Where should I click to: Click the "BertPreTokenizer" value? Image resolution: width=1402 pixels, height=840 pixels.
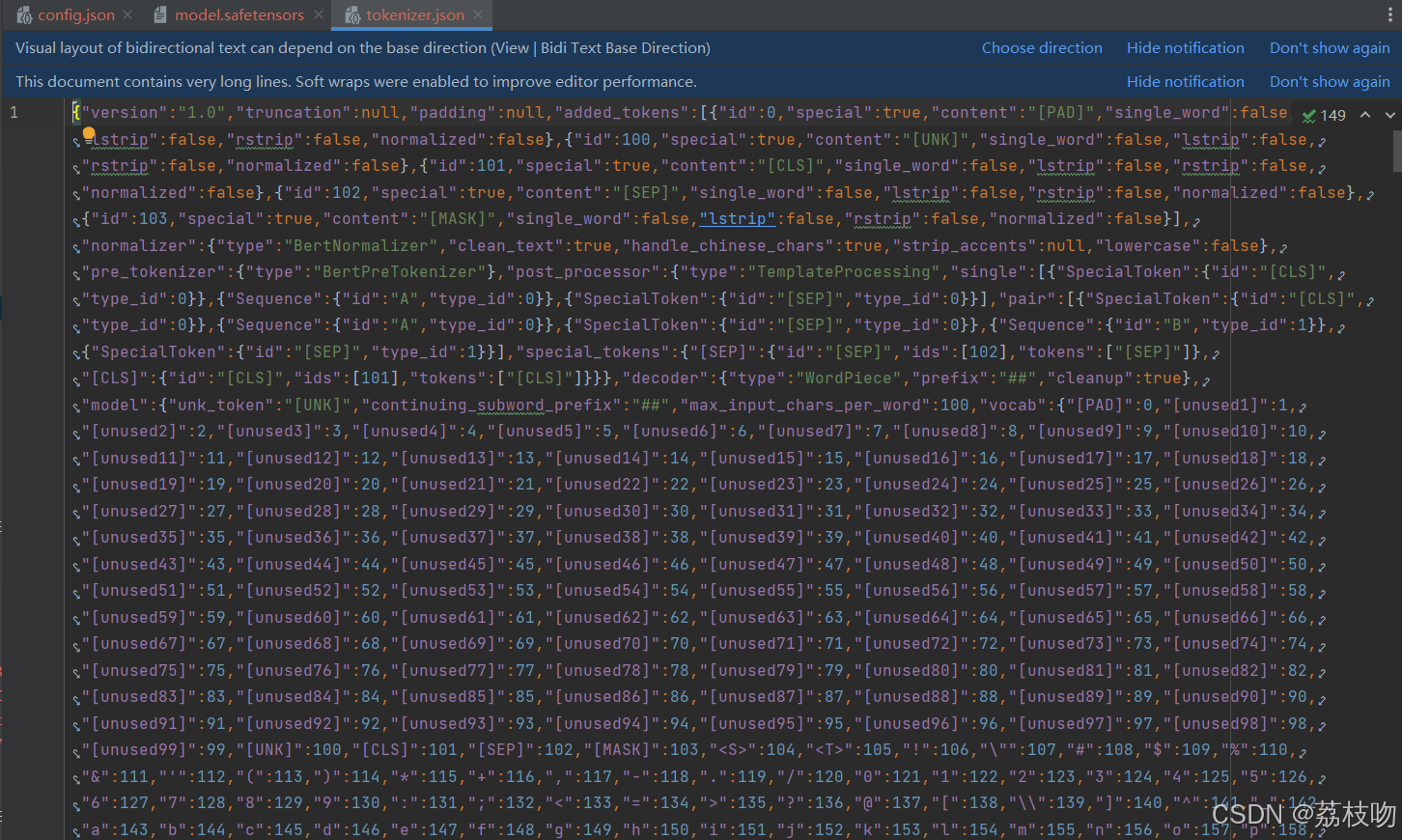(x=399, y=272)
